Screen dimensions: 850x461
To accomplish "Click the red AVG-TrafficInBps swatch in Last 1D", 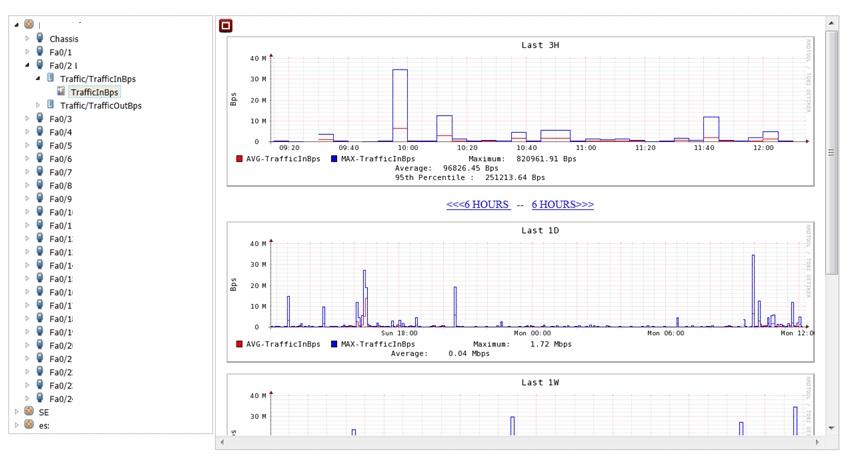I will click(x=239, y=344).
